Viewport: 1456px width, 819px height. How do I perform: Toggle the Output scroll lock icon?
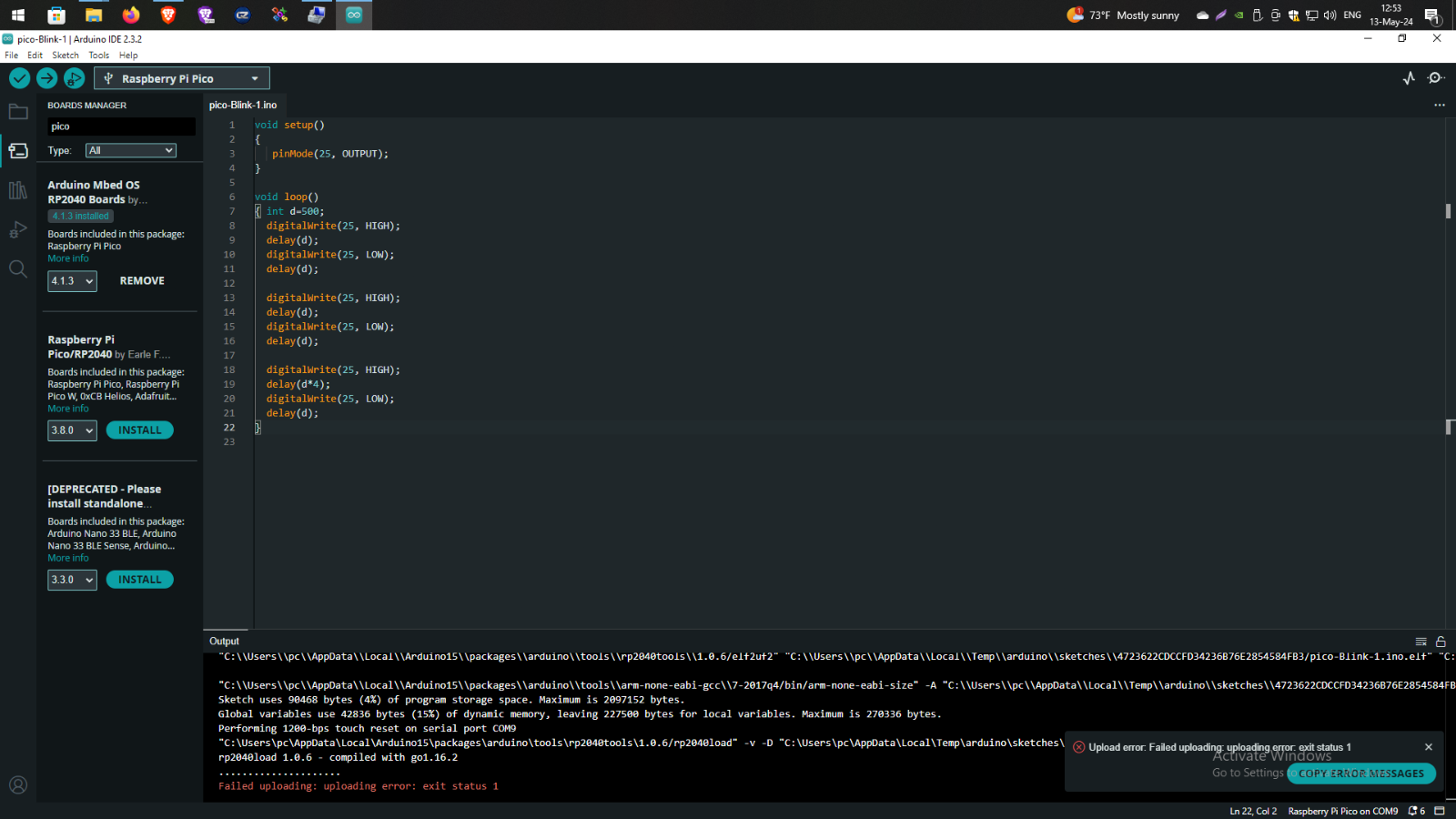coord(1441,642)
